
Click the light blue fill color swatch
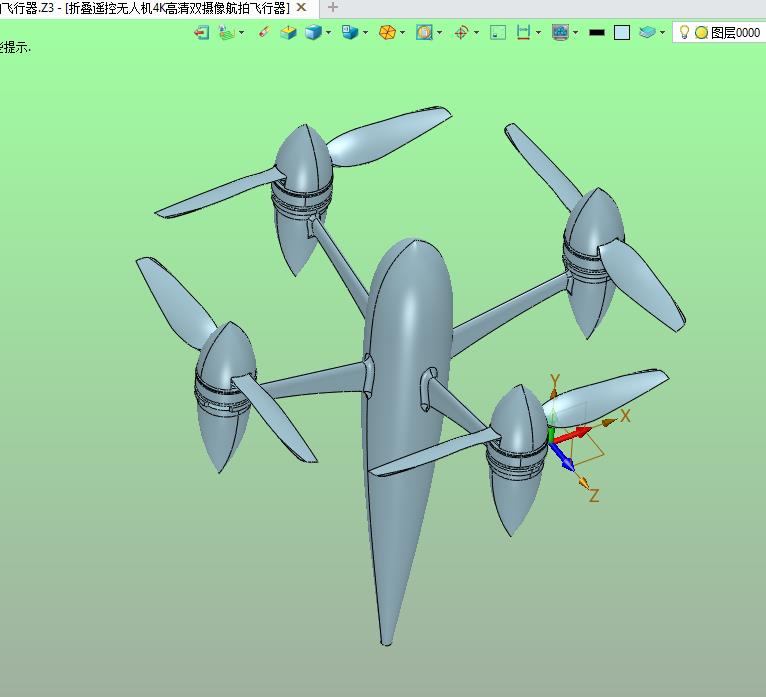click(x=622, y=33)
